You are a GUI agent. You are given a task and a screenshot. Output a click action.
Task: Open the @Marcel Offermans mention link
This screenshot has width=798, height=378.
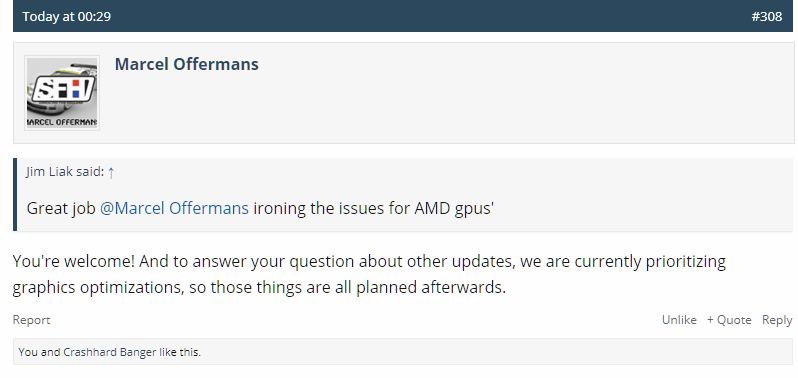coord(174,209)
